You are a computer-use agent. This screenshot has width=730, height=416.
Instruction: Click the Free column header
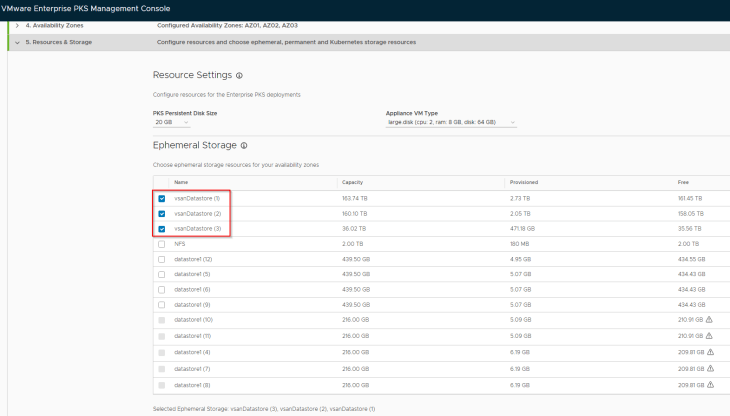click(682, 182)
